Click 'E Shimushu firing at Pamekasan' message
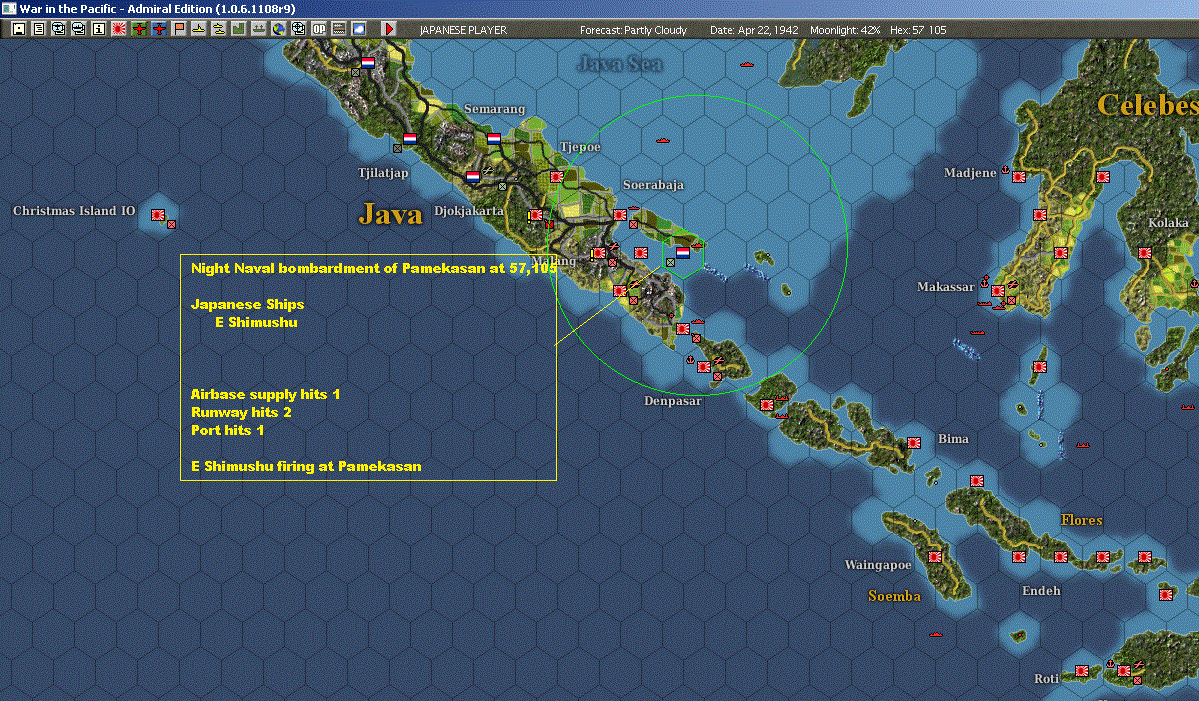1199x701 pixels. pos(306,466)
